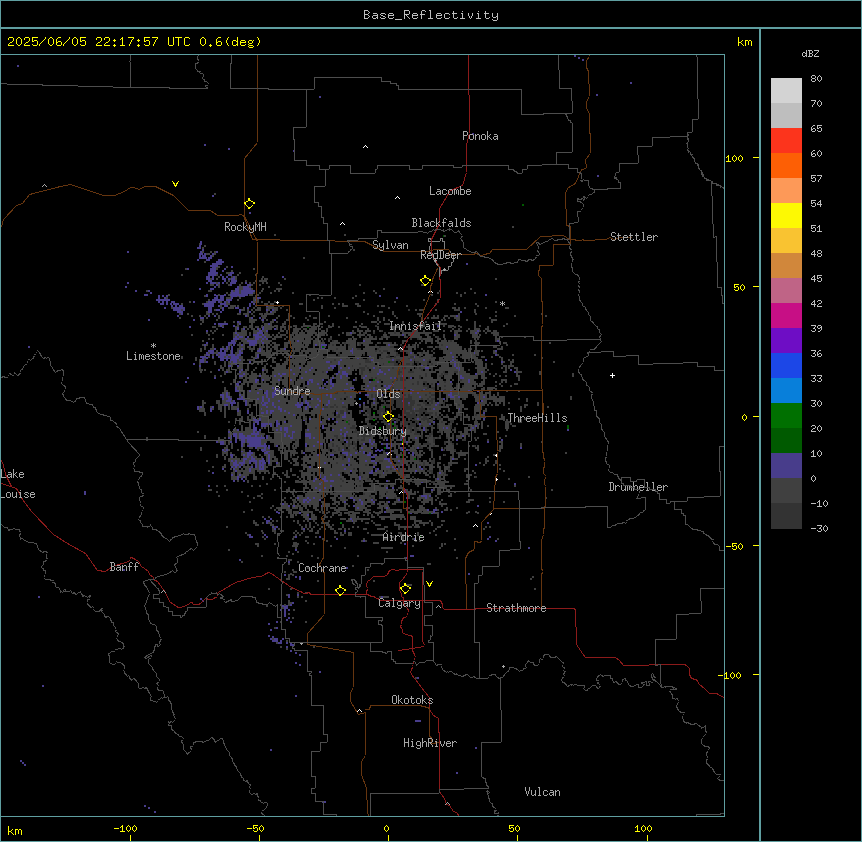Click the Airdrie label
Image resolution: width=862 pixels, height=842 pixels.
[404, 537]
